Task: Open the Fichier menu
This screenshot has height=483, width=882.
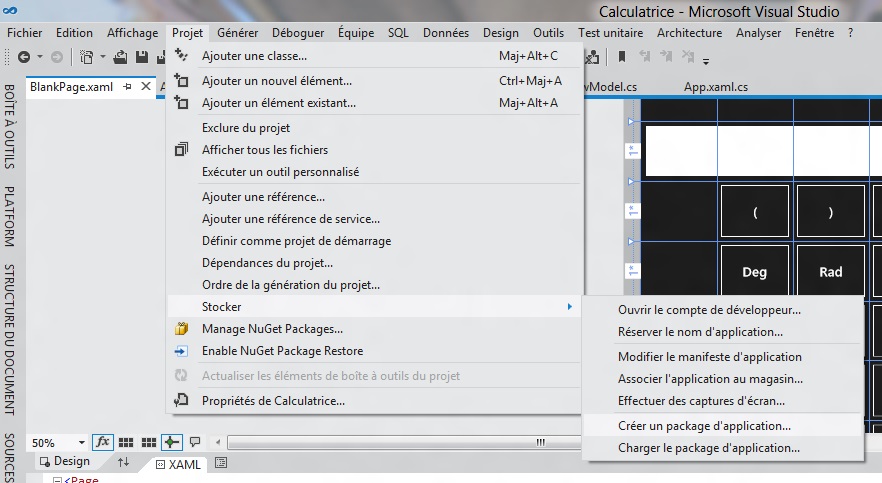Action: 24,33
